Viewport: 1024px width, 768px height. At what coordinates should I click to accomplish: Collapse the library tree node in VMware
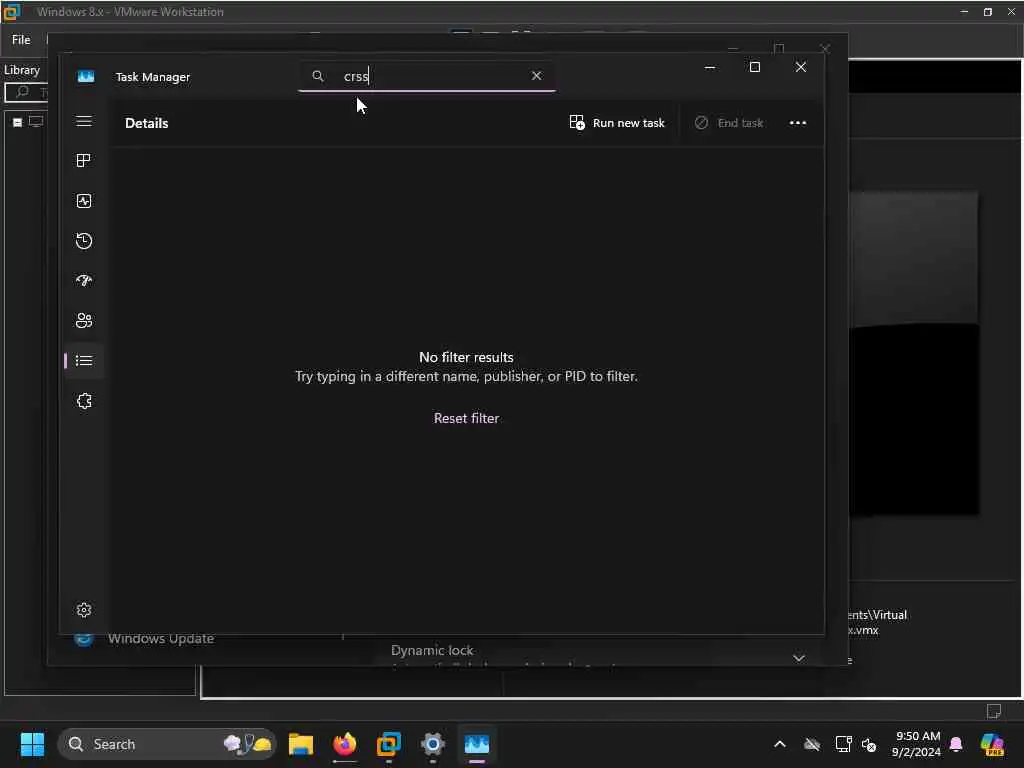(18, 122)
